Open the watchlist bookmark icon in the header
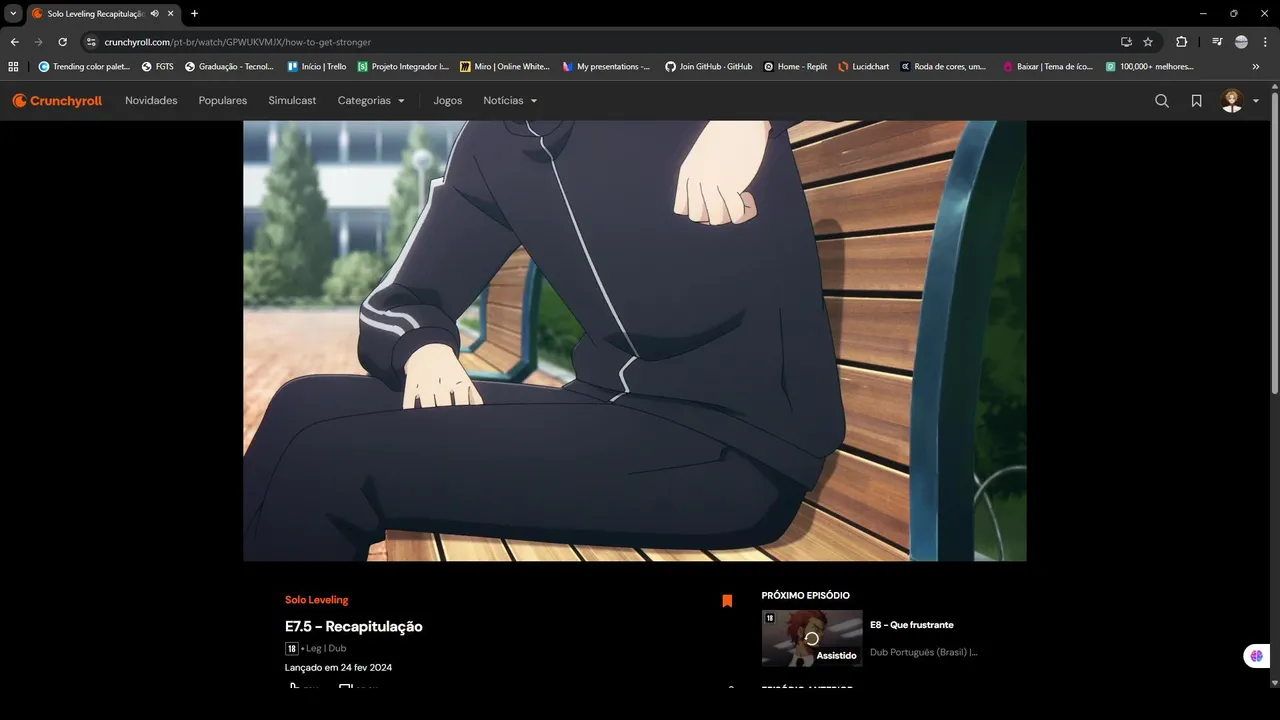Image resolution: width=1280 pixels, height=720 pixels. [x=1196, y=101]
